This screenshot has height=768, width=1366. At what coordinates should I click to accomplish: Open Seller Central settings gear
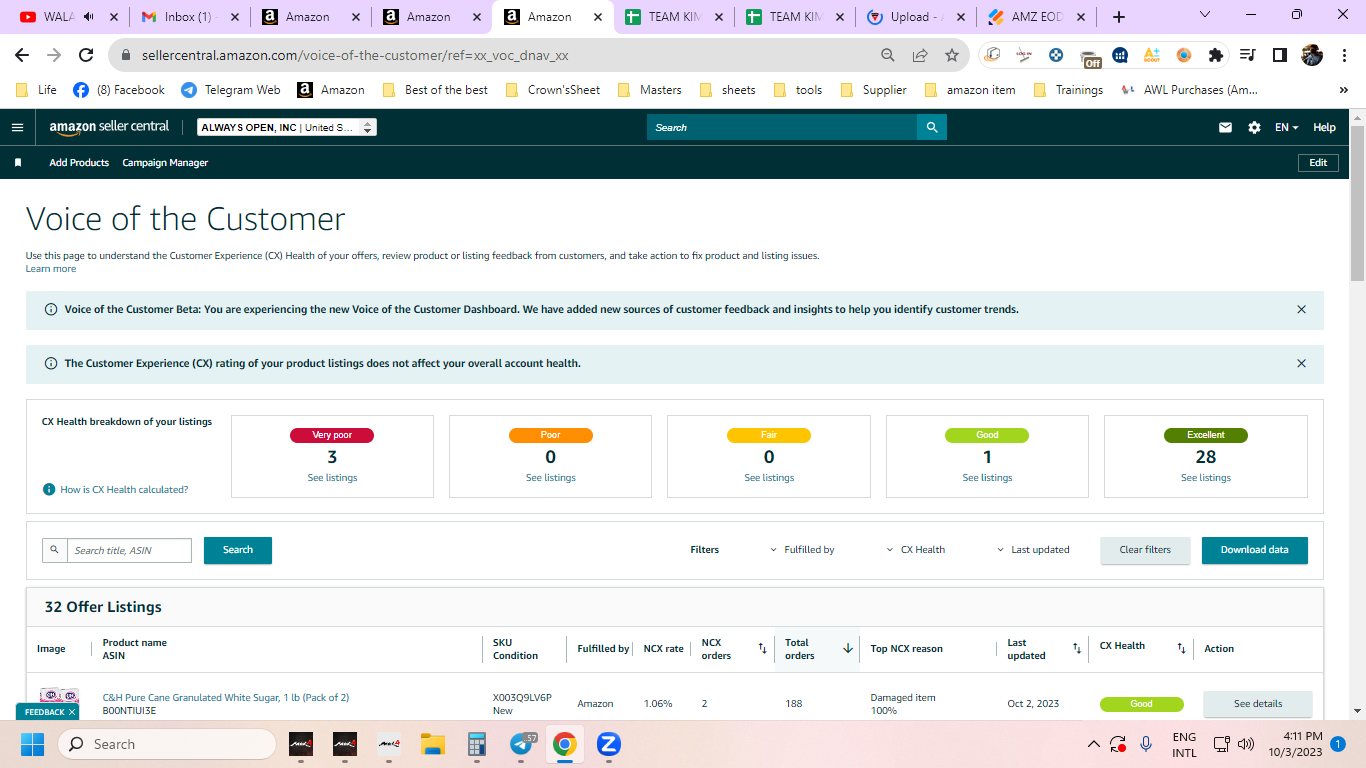pyautogui.click(x=1254, y=127)
